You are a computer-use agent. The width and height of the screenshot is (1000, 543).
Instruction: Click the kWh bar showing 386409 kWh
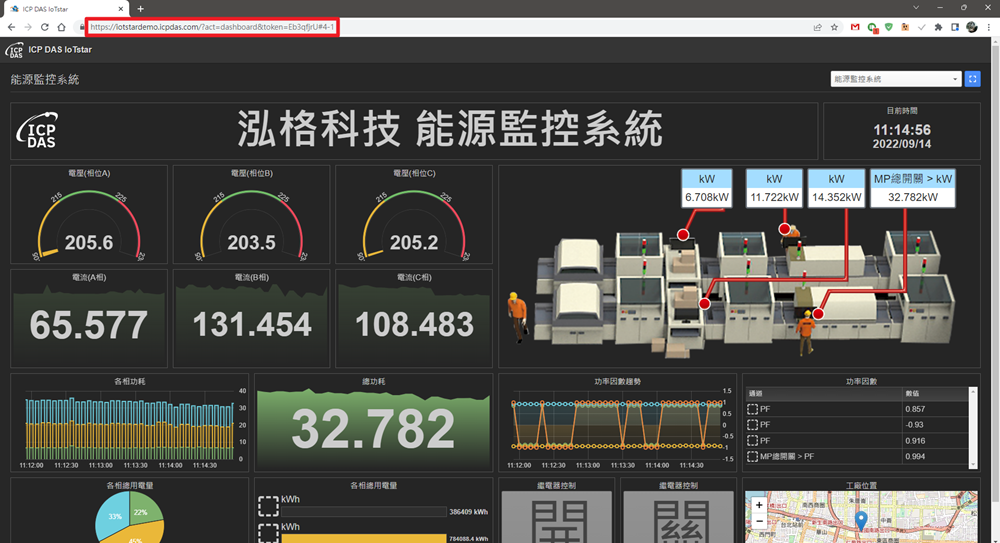tap(364, 512)
